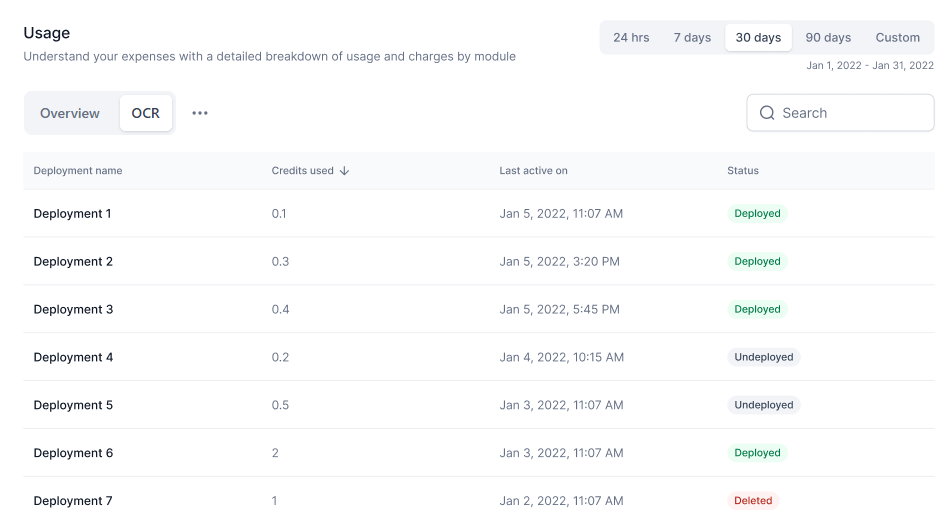Switch to the OCR tab
949x515 pixels.
click(x=146, y=113)
